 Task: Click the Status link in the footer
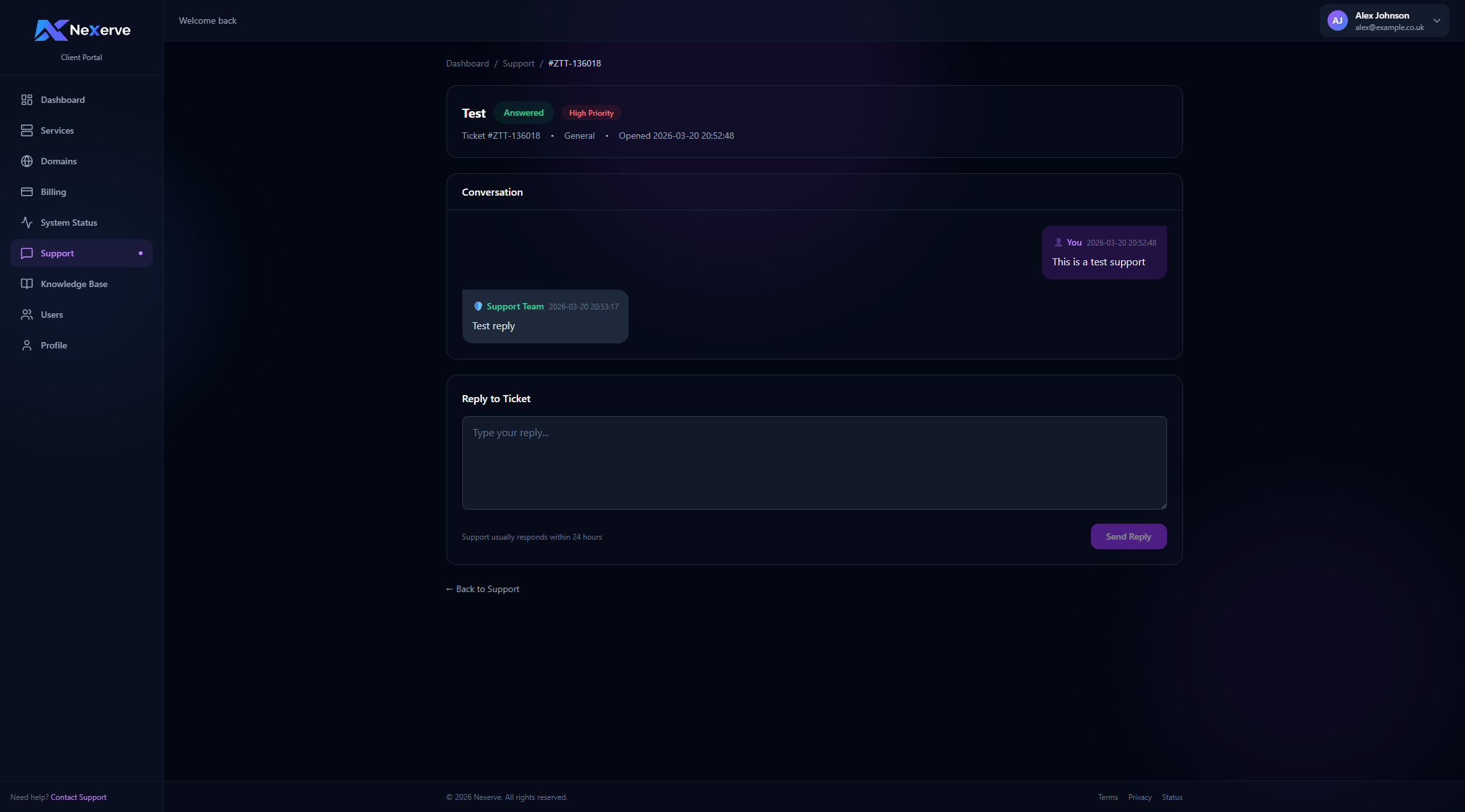coord(1171,797)
